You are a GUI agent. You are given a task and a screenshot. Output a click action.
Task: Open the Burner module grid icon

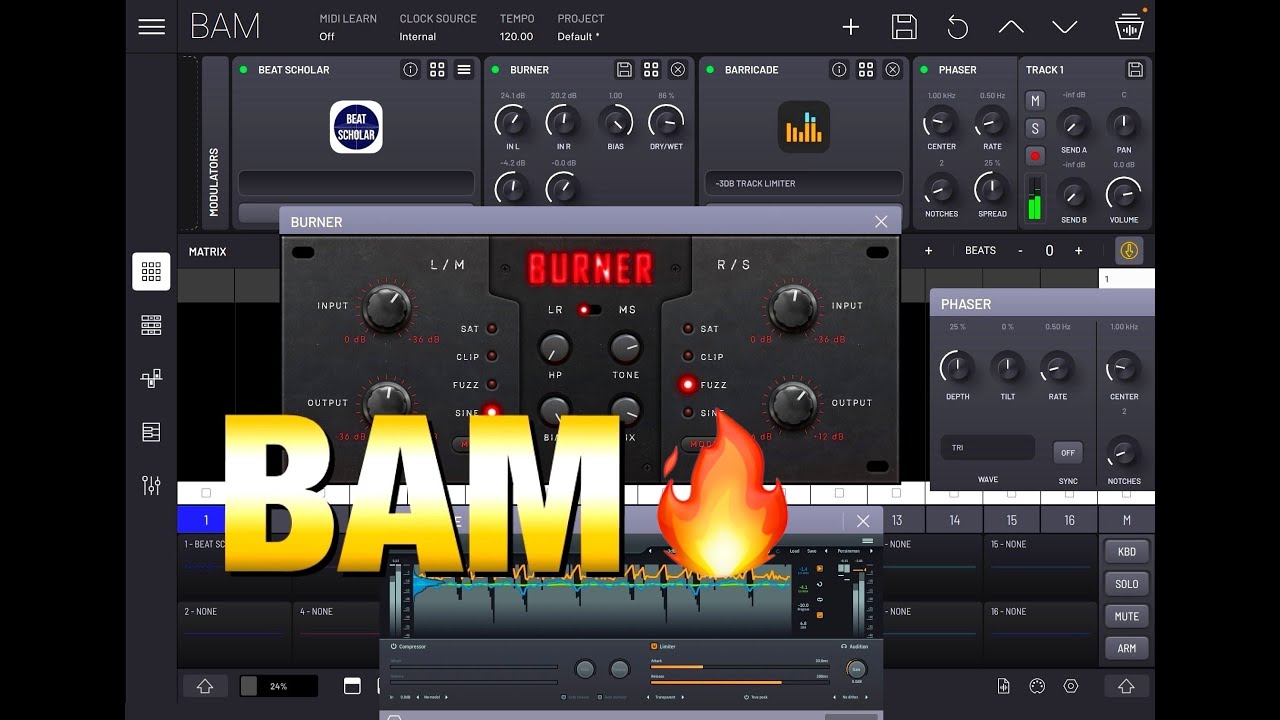651,70
